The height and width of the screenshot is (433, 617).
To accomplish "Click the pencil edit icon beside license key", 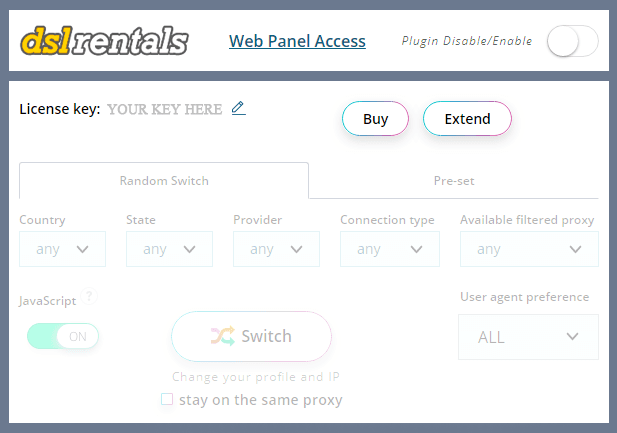I will coord(238,108).
